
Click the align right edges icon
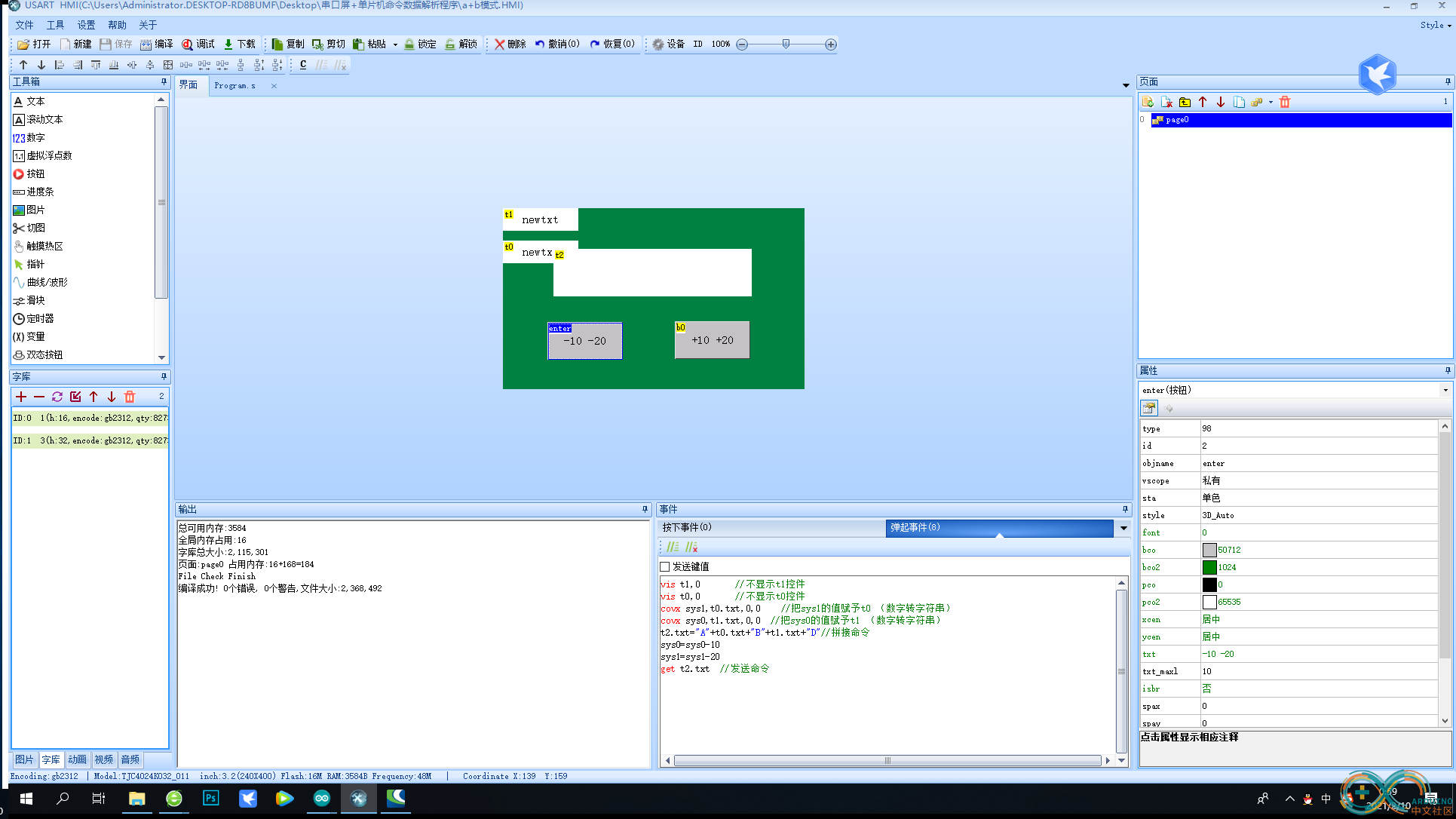pyautogui.click(x=78, y=65)
